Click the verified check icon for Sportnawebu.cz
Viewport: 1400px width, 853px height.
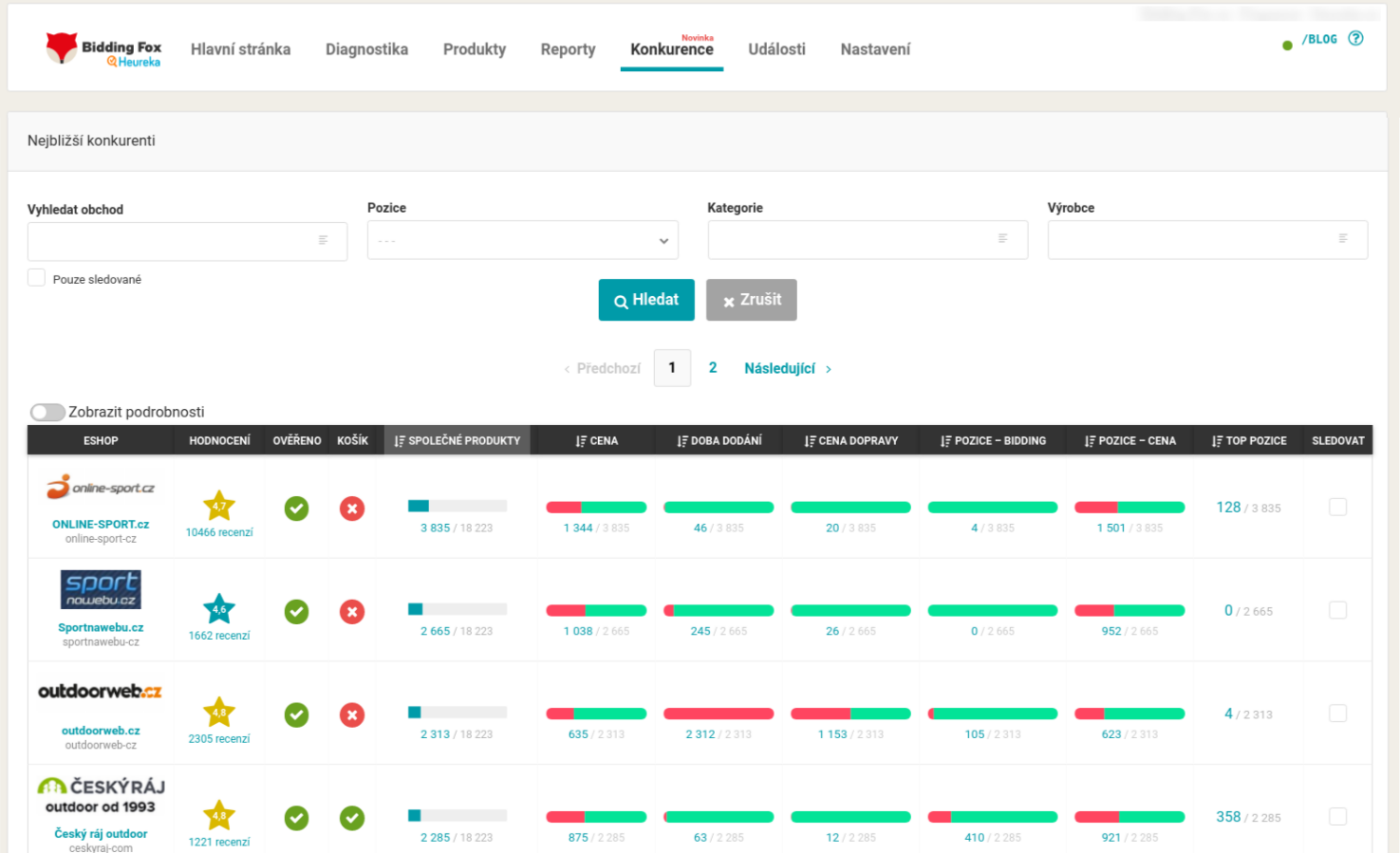point(297,612)
